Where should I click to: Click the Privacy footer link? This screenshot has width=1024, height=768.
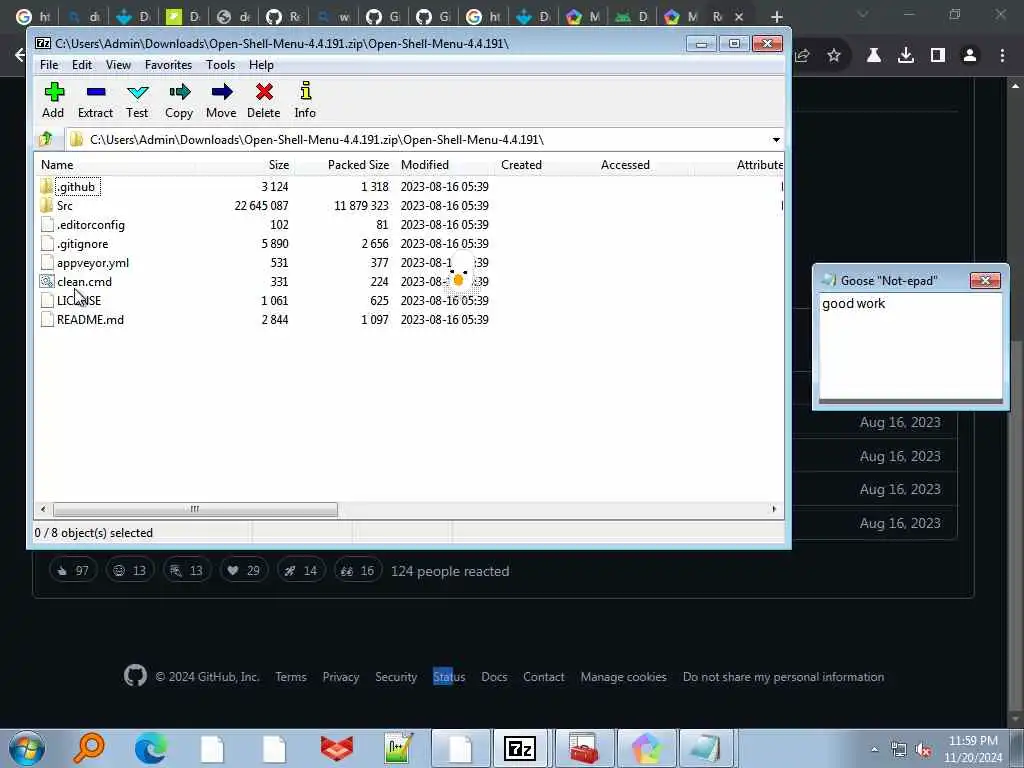click(341, 677)
